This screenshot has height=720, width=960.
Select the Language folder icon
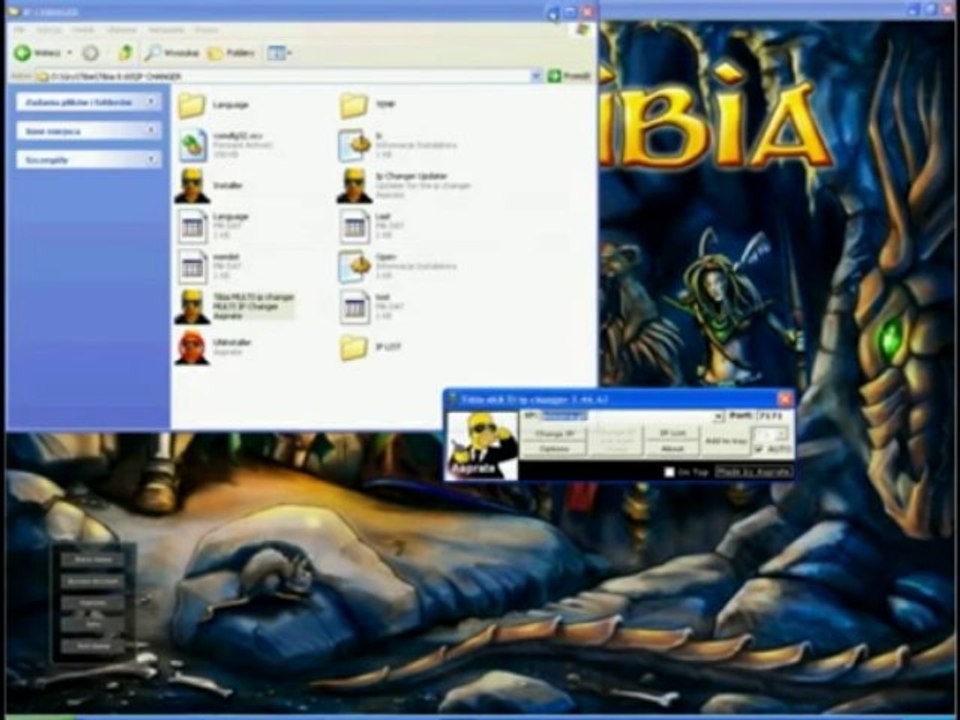(x=192, y=105)
